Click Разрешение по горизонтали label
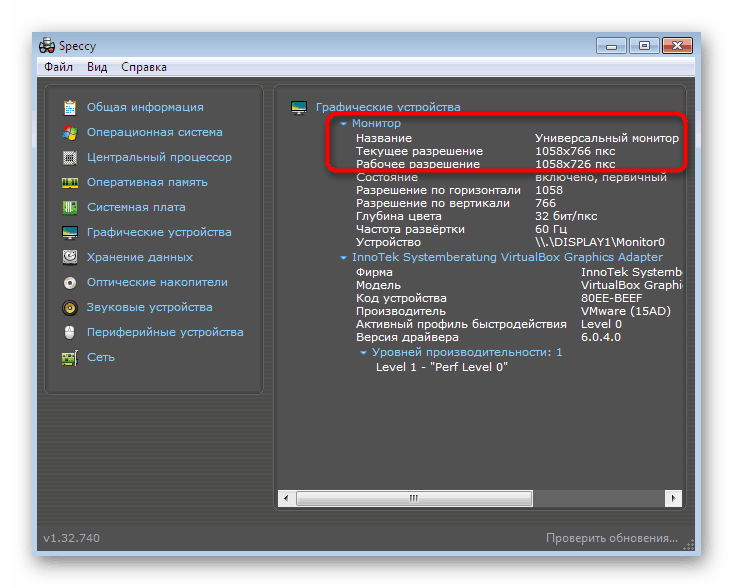The width and height of the screenshot is (733, 588). 438,190
